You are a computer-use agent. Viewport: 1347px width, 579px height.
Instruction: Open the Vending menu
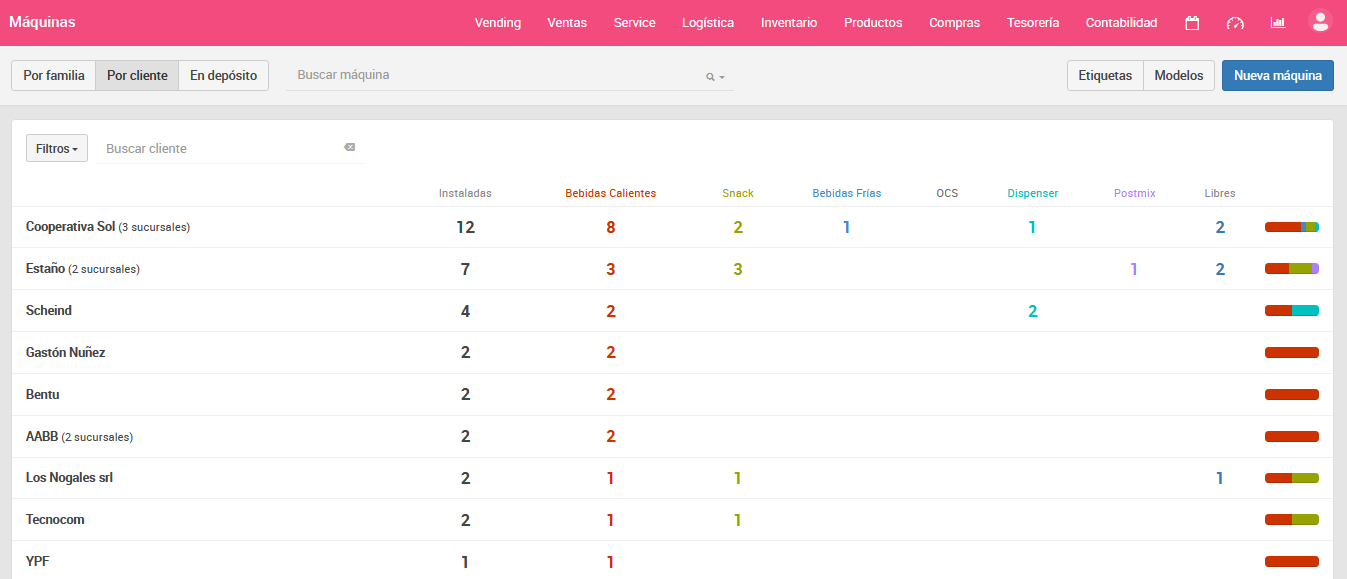tap(498, 23)
